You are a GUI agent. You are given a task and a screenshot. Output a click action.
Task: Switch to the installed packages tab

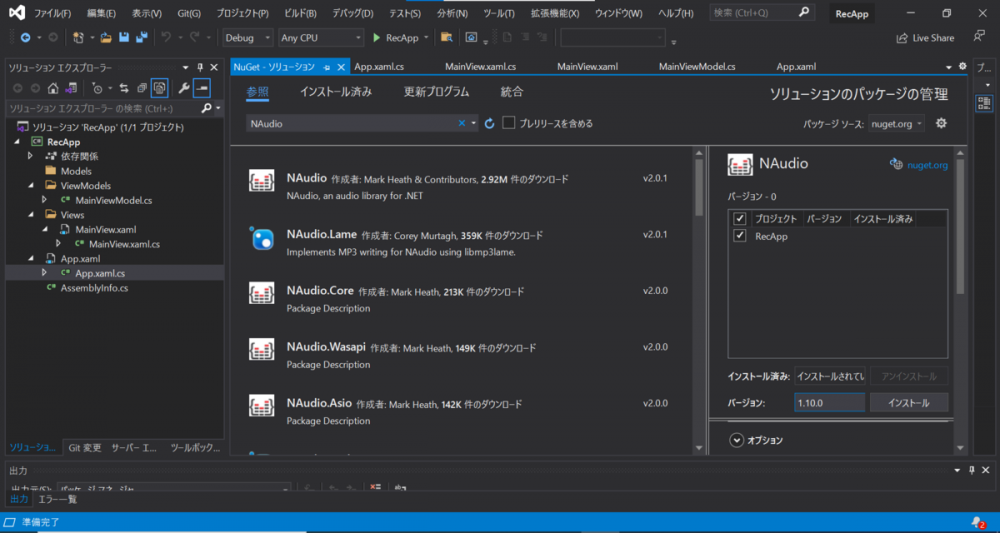(x=336, y=92)
